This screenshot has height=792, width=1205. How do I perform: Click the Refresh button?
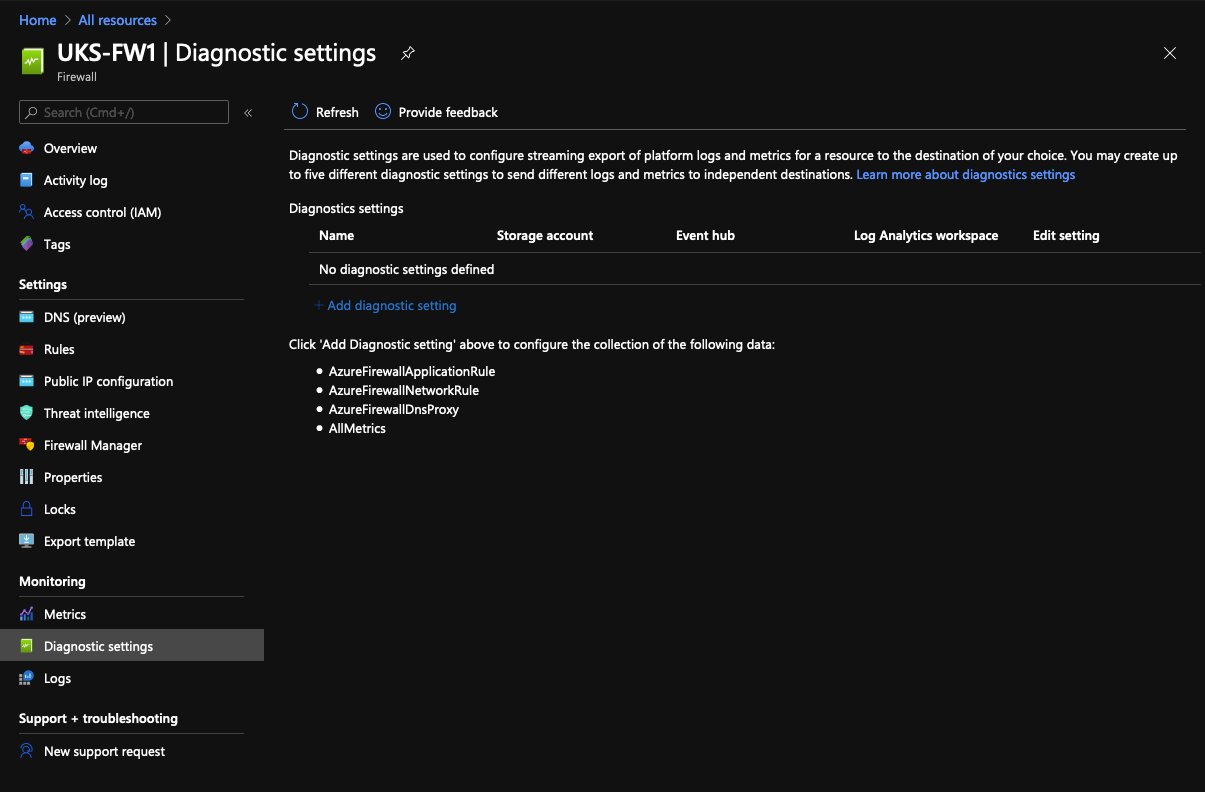pyautogui.click(x=325, y=112)
